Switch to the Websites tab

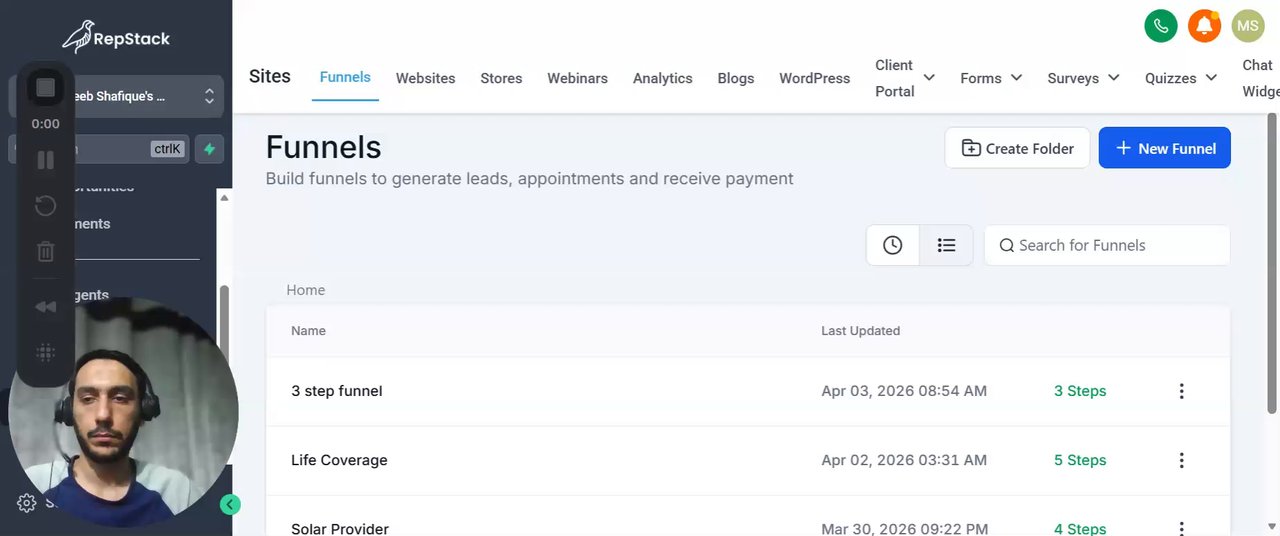425,78
